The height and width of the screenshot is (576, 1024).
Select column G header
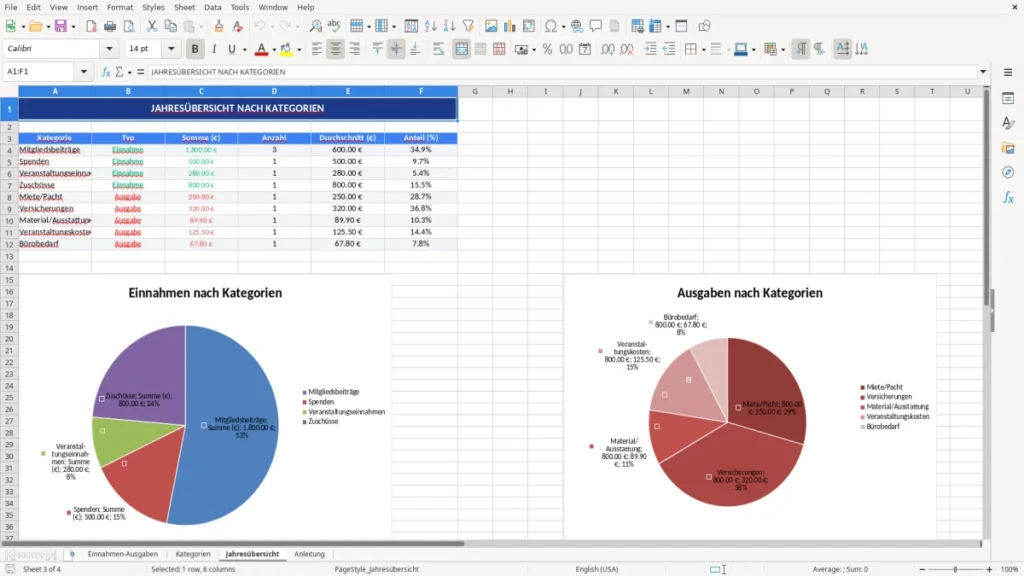475,91
